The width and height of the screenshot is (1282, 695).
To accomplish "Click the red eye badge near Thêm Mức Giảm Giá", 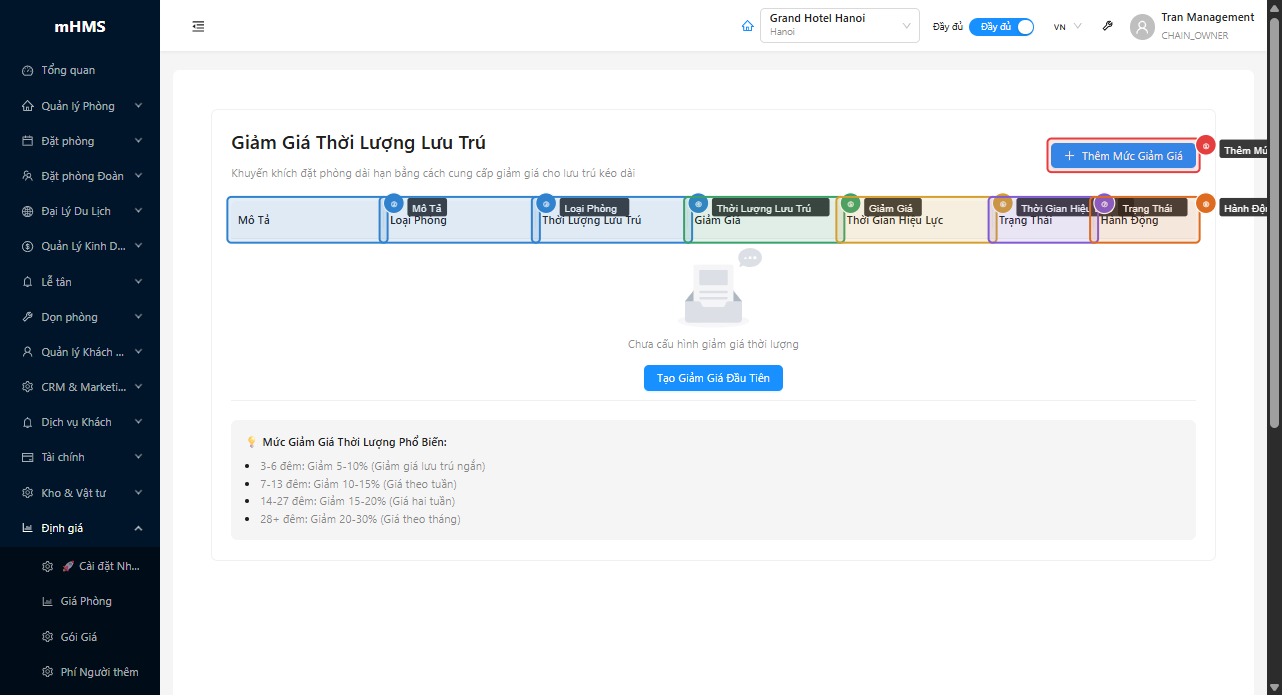I will 1206,146.
